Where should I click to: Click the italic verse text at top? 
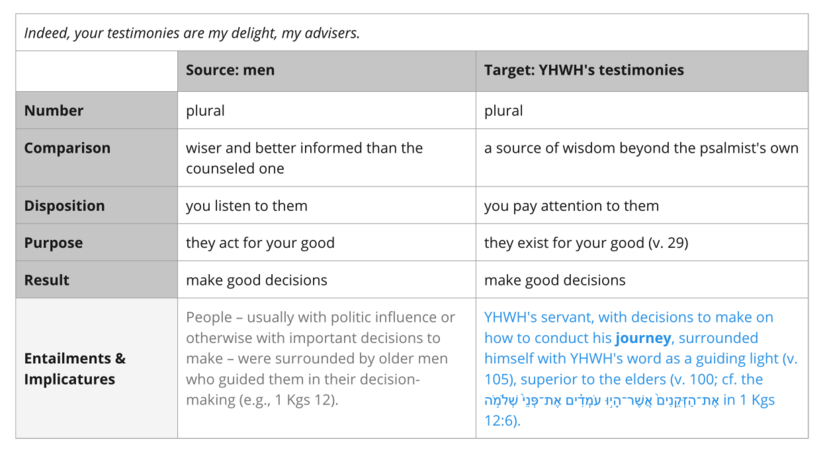[192, 33]
